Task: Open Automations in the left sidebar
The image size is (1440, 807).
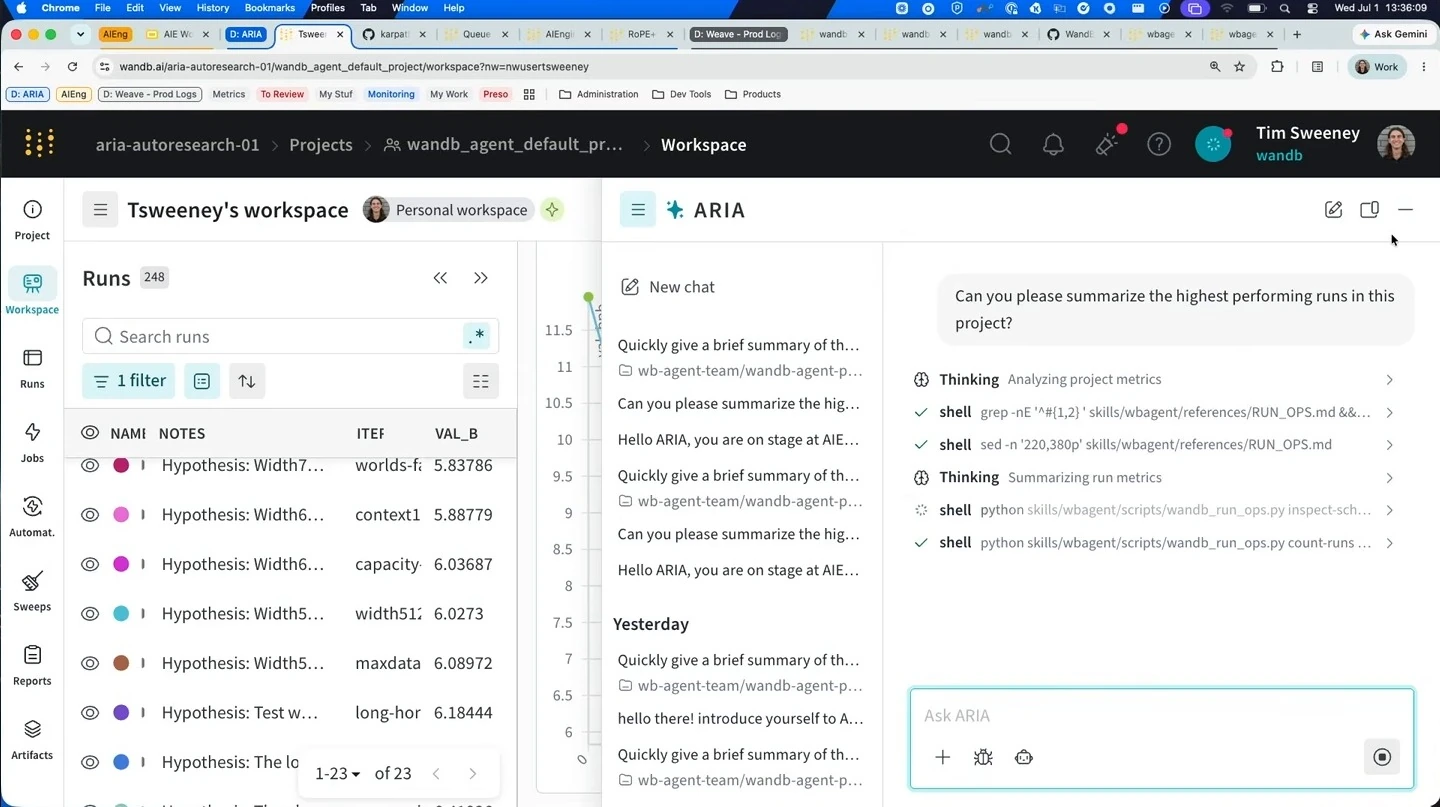Action: coord(32,517)
